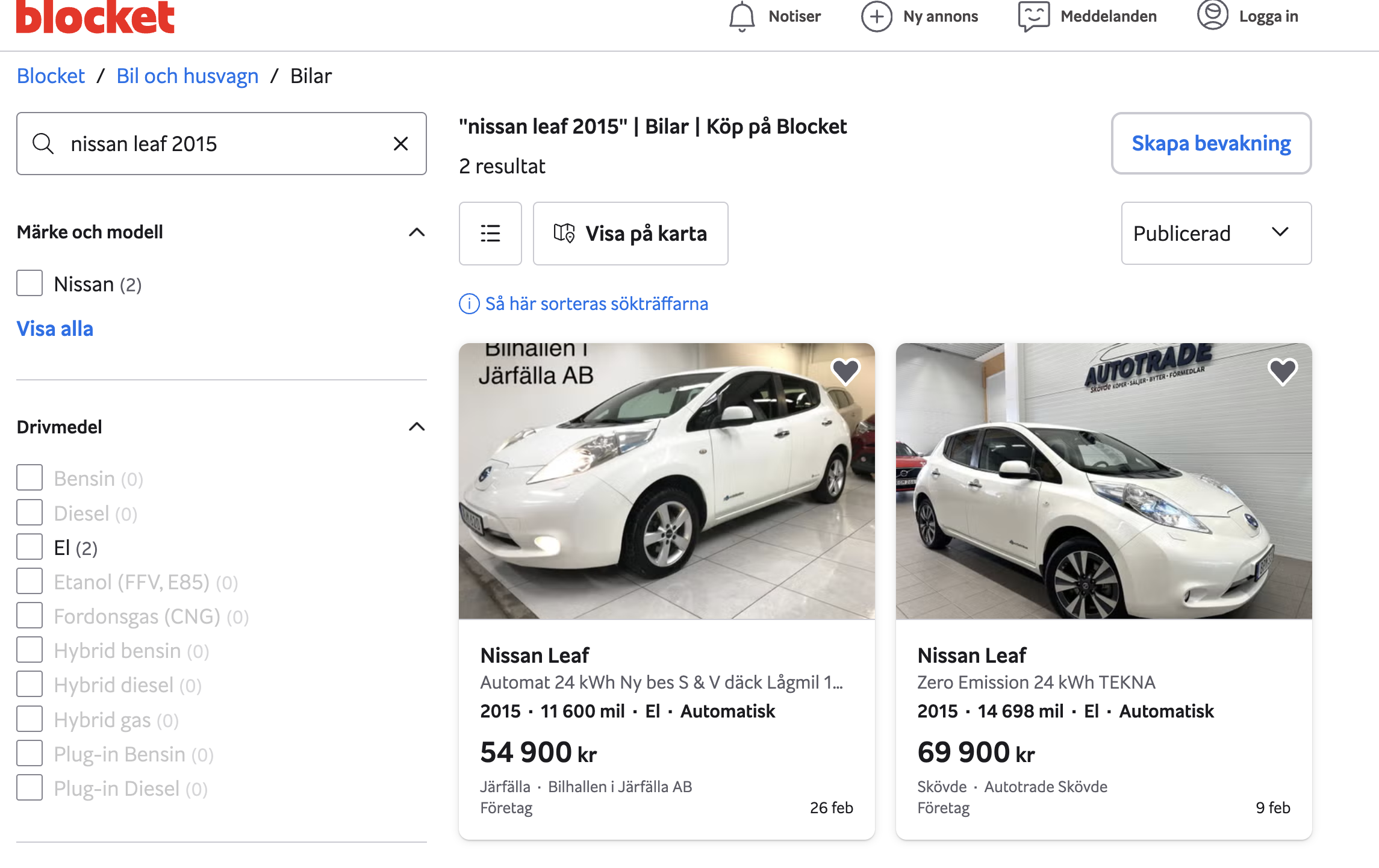The image size is (1379, 868).
Task: Click the Logga in profile icon
Action: click(x=1212, y=15)
